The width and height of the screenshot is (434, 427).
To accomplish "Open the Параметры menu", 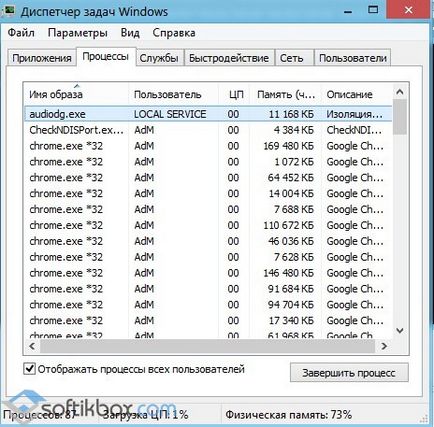I will pyautogui.click(x=77, y=33).
